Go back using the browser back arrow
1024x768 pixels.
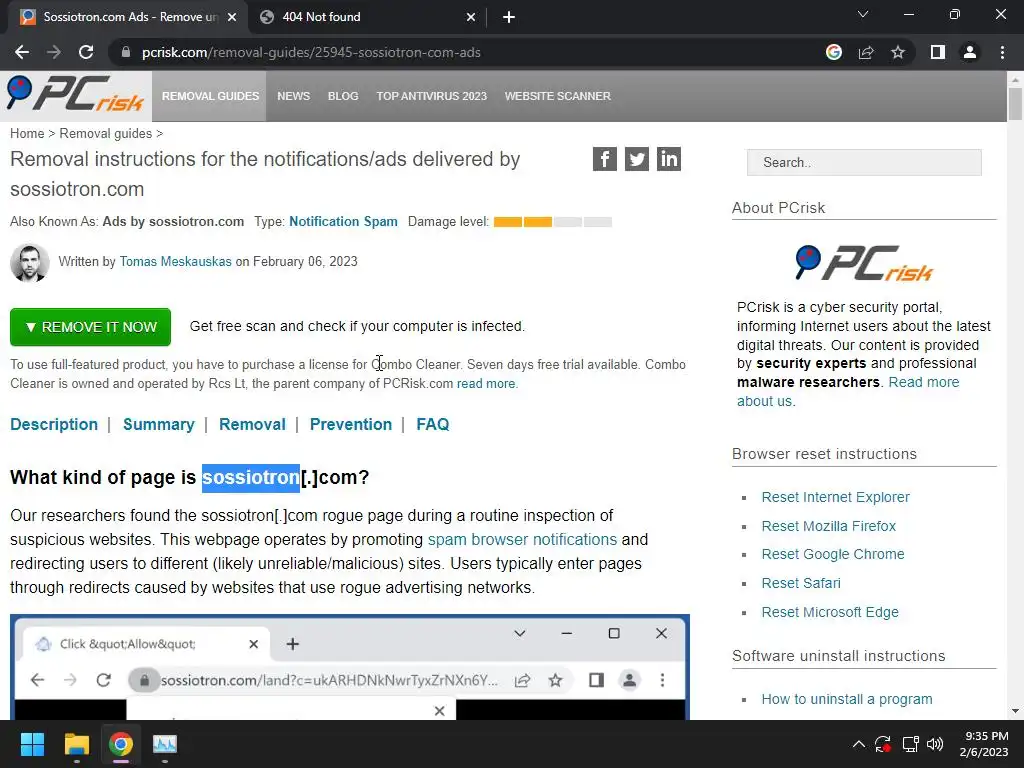click(x=22, y=52)
